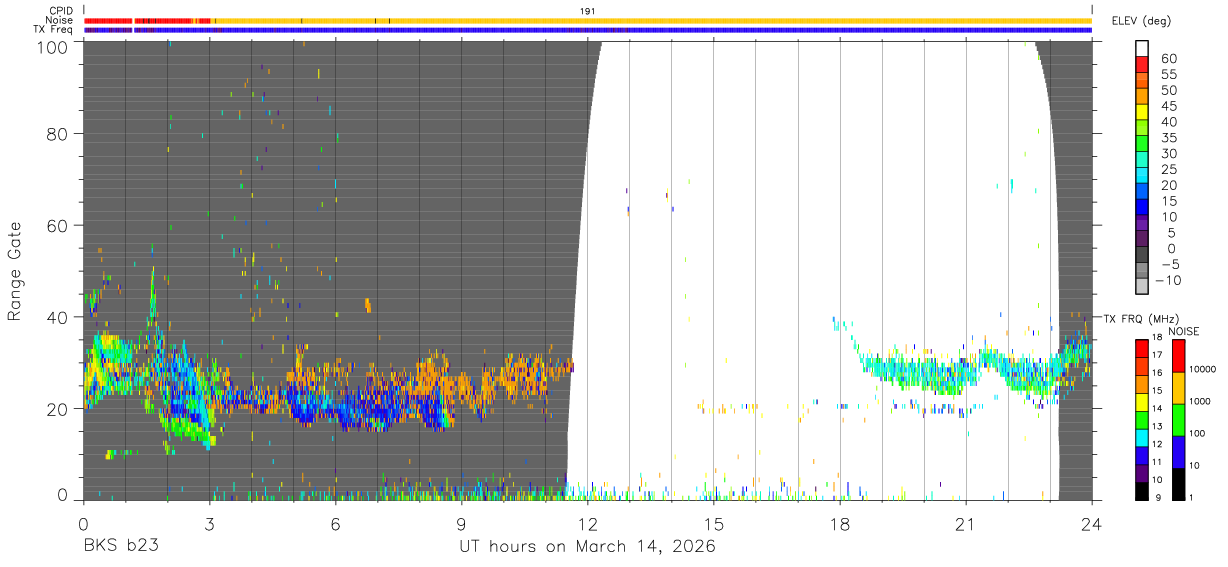Click the 'NOISE' legend title

point(1183,331)
